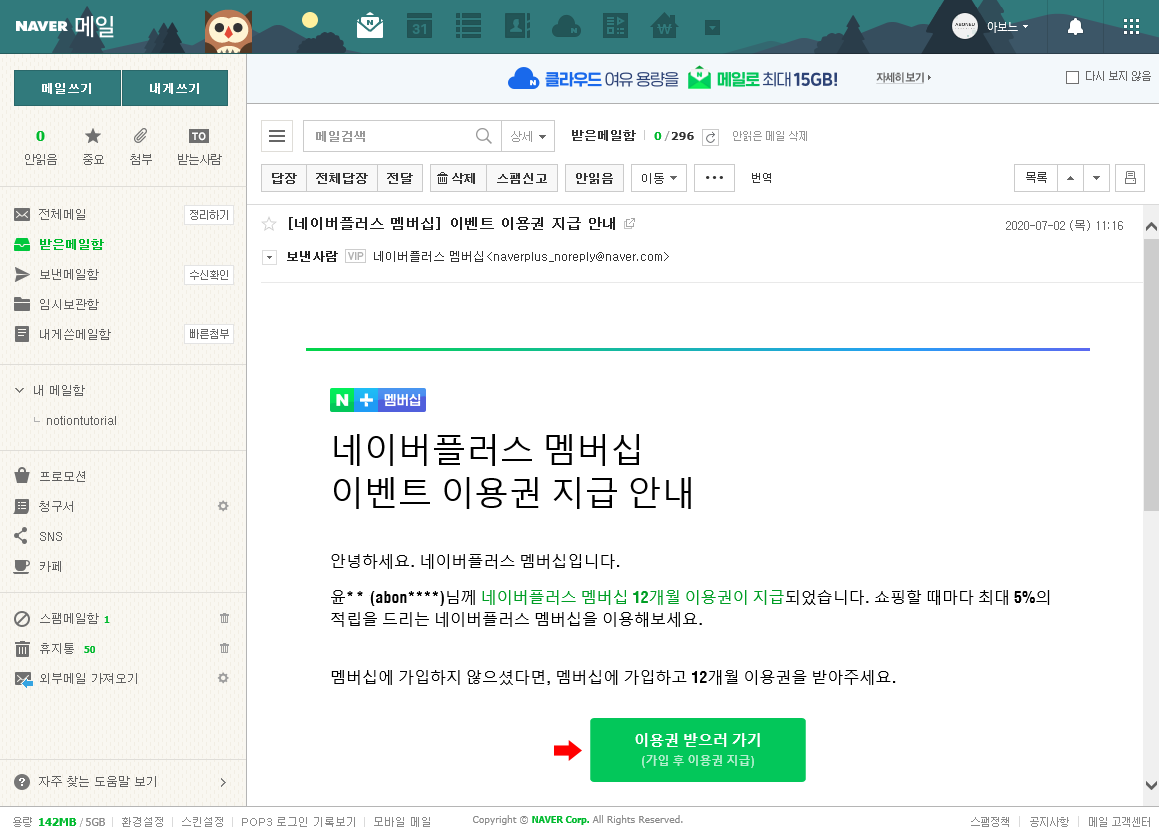Image resolution: width=1159 pixels, height=836 pixels.
Task: Filter by TO 받는사람 icon
Action: pyautogui.click(x=199, y=146)
